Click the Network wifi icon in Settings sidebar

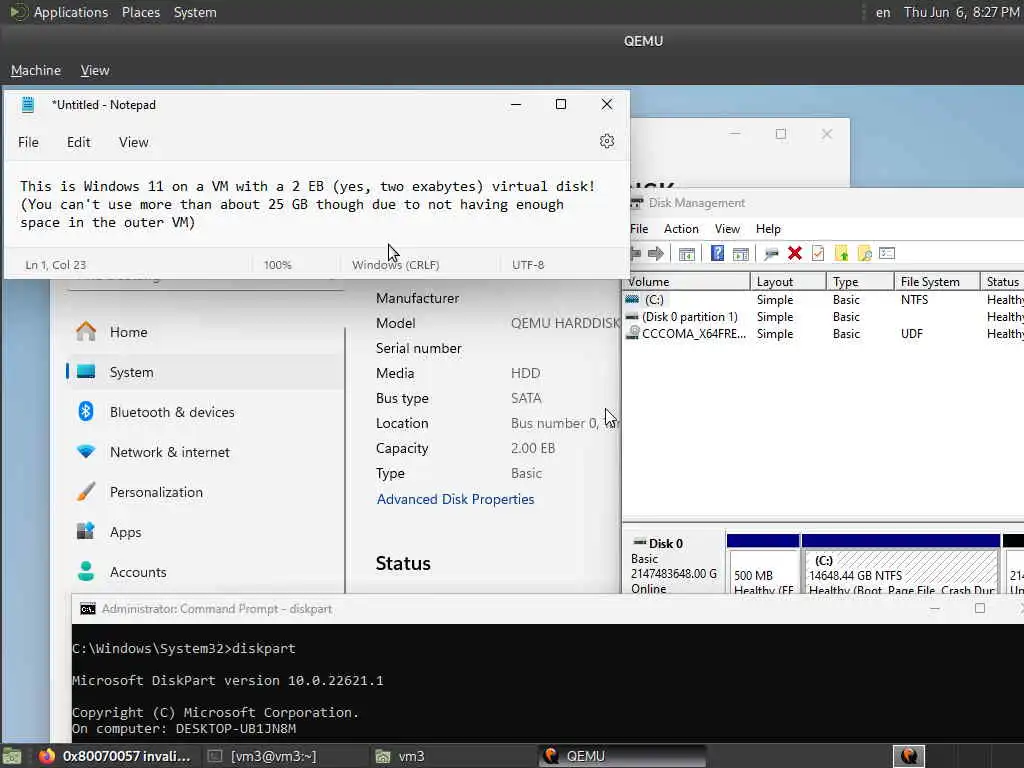tap(86, 451)
